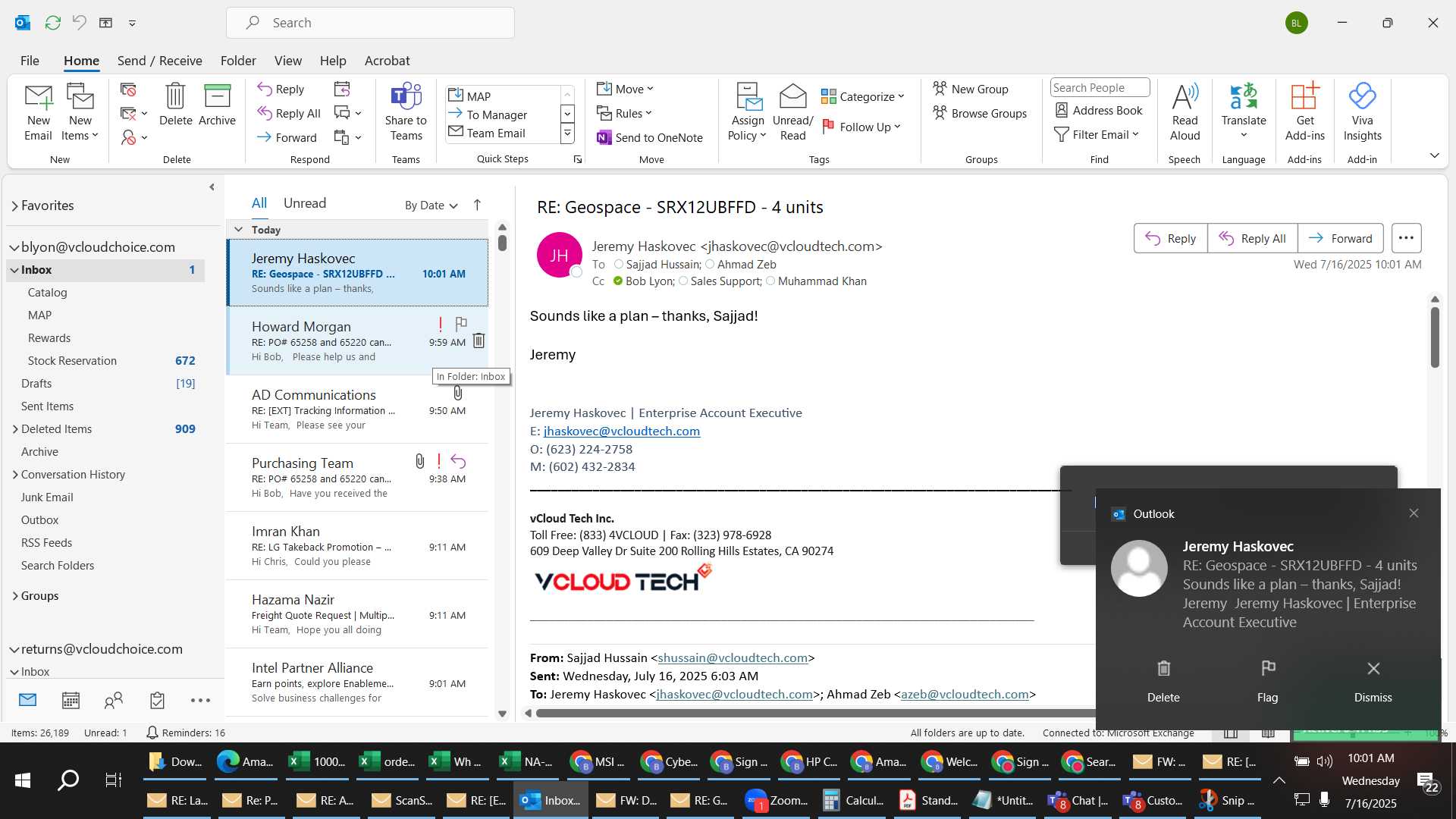
Task: Collapse the folder pane with the arrow
Action: [212, 187]
